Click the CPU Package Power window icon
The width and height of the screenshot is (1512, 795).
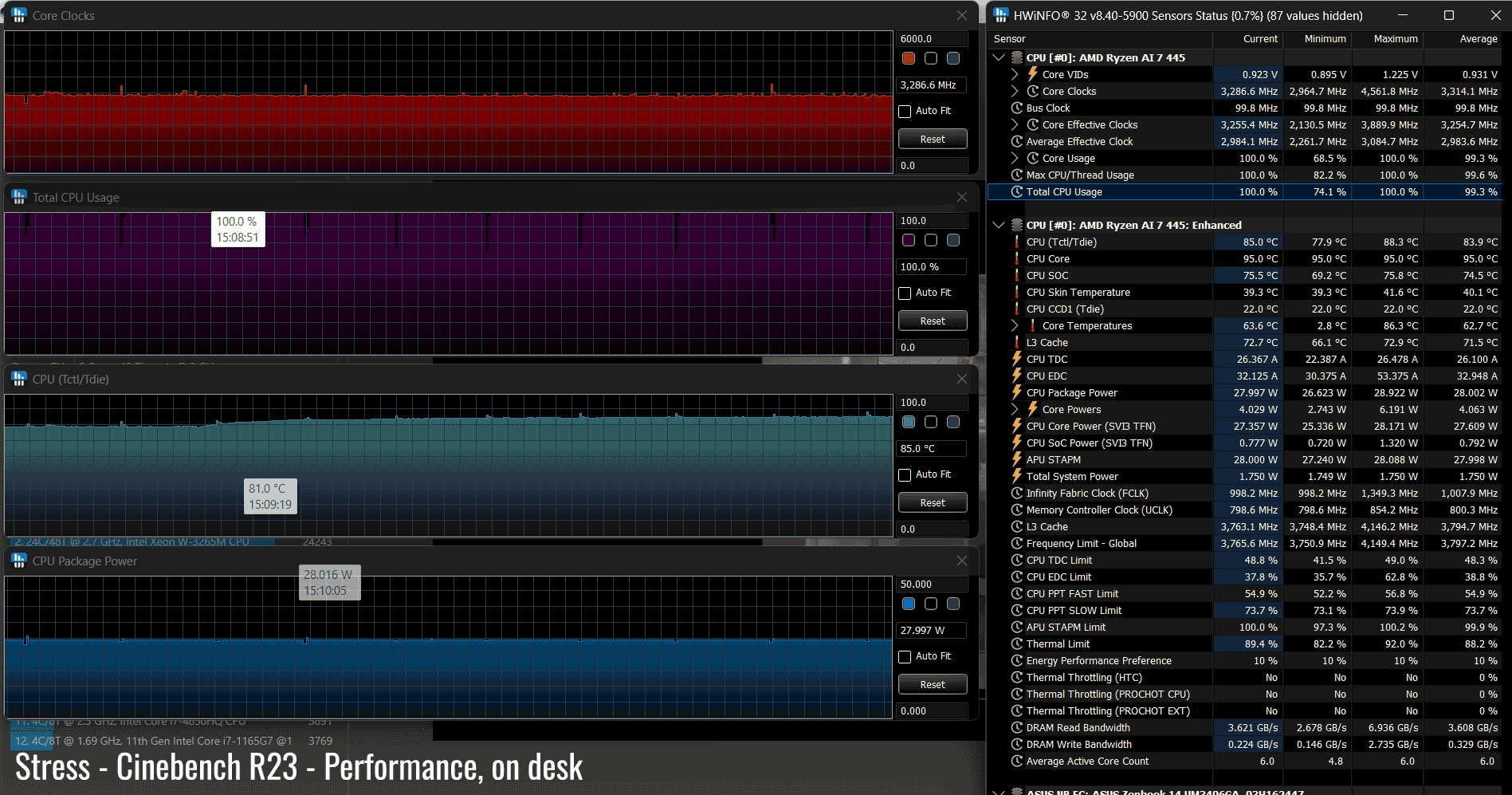click(x=19, y=561)
